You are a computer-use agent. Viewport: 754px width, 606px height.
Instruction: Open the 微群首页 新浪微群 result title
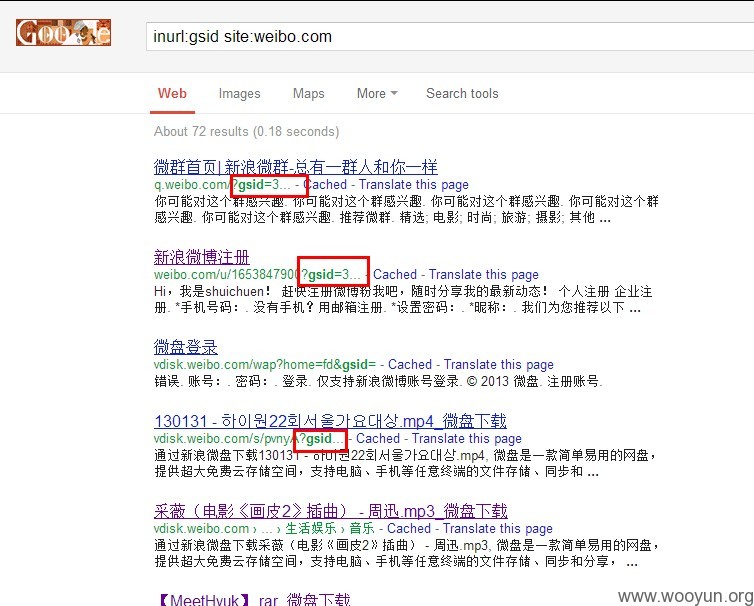coord(296,167)
